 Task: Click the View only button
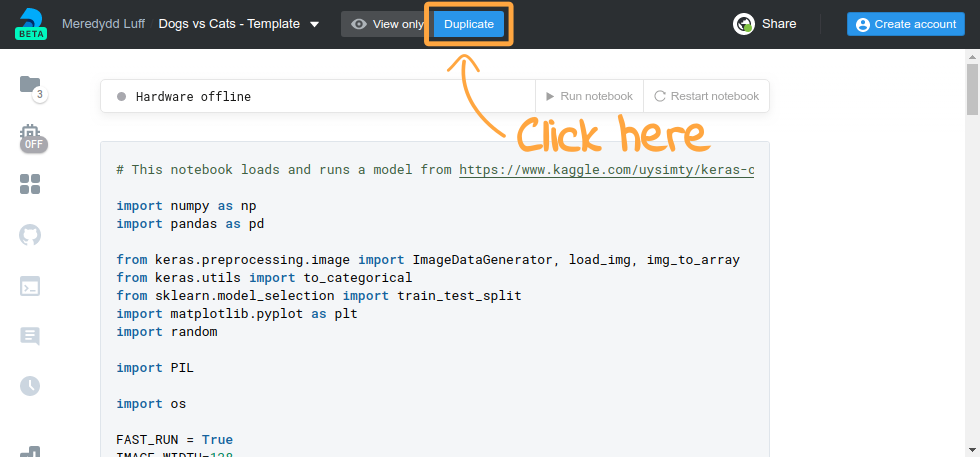click(x=387, y=24)
